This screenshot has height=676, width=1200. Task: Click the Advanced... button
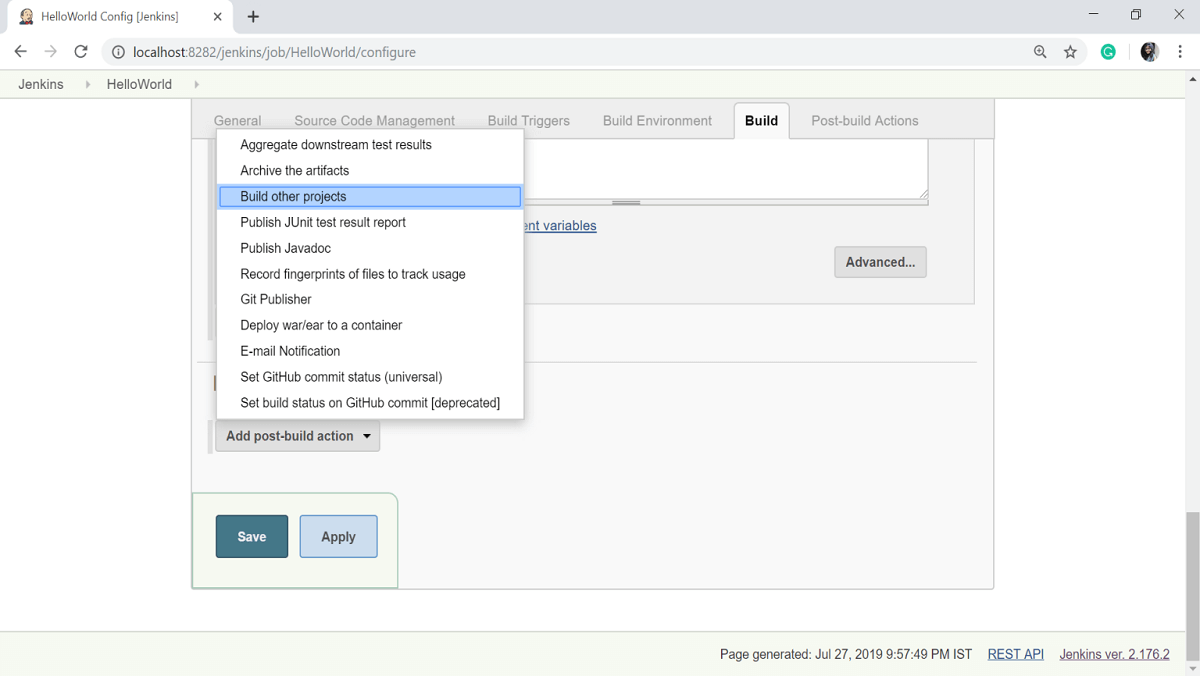(x=880, y=262)
